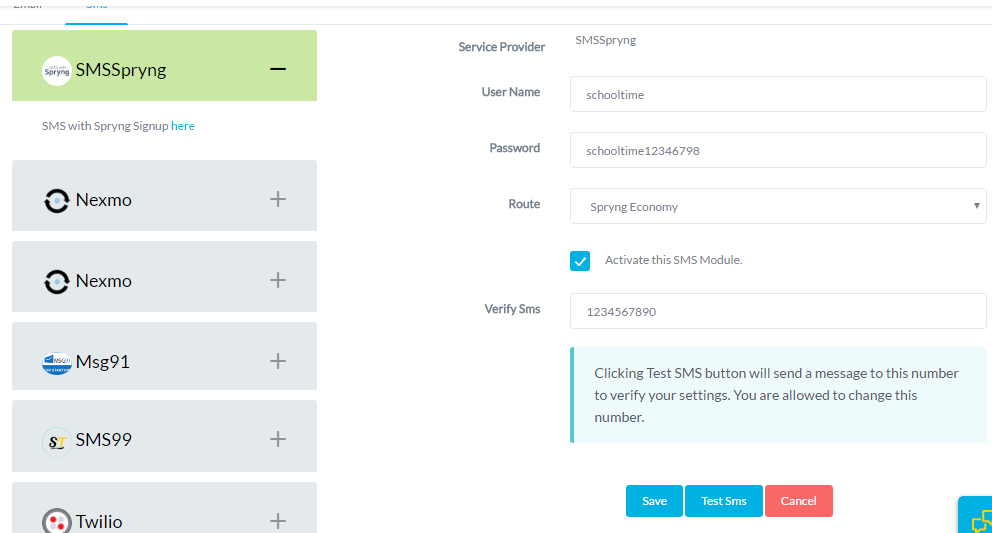Click the Twilio logo icon

(56, 522)
